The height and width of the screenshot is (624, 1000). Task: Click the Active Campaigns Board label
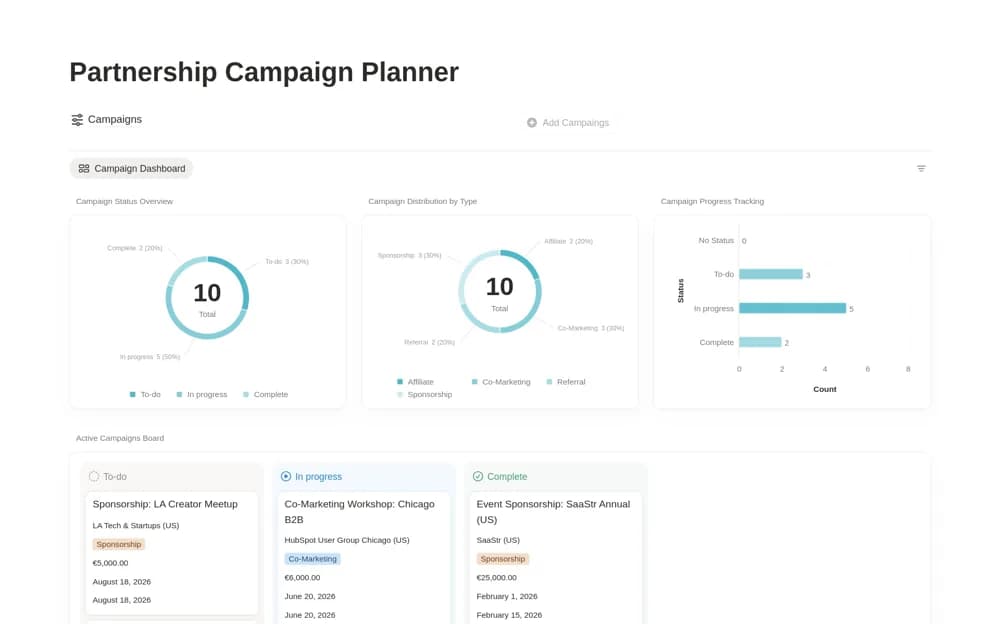coord(120,438)
